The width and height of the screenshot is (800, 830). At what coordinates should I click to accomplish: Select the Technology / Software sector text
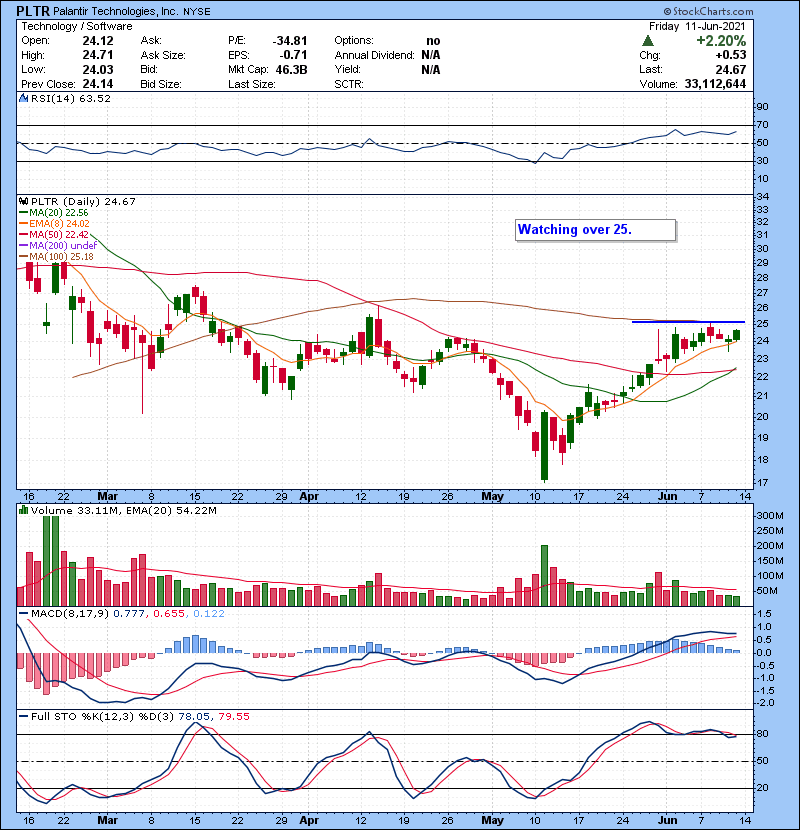[77, 26]
